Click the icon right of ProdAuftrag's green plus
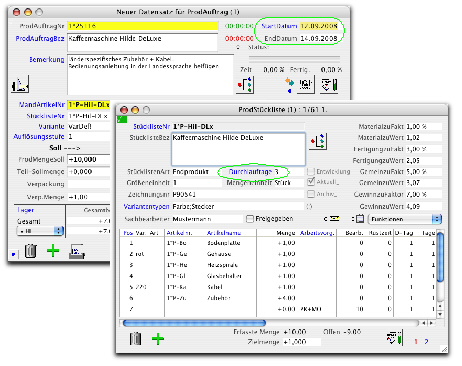Screen dimensions: 462x366 (77, 251)
